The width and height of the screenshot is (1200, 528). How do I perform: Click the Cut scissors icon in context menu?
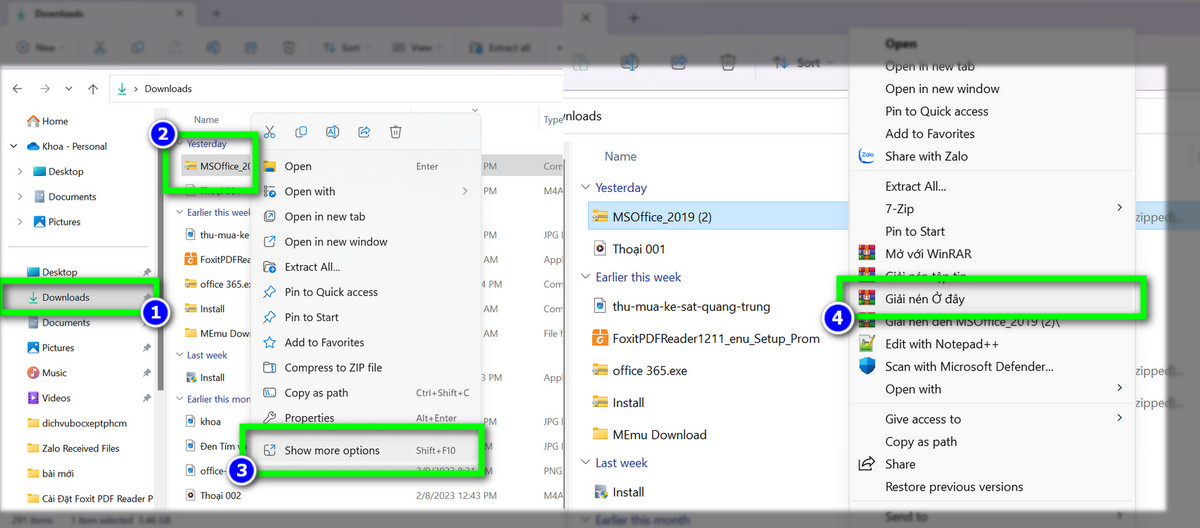269,131
